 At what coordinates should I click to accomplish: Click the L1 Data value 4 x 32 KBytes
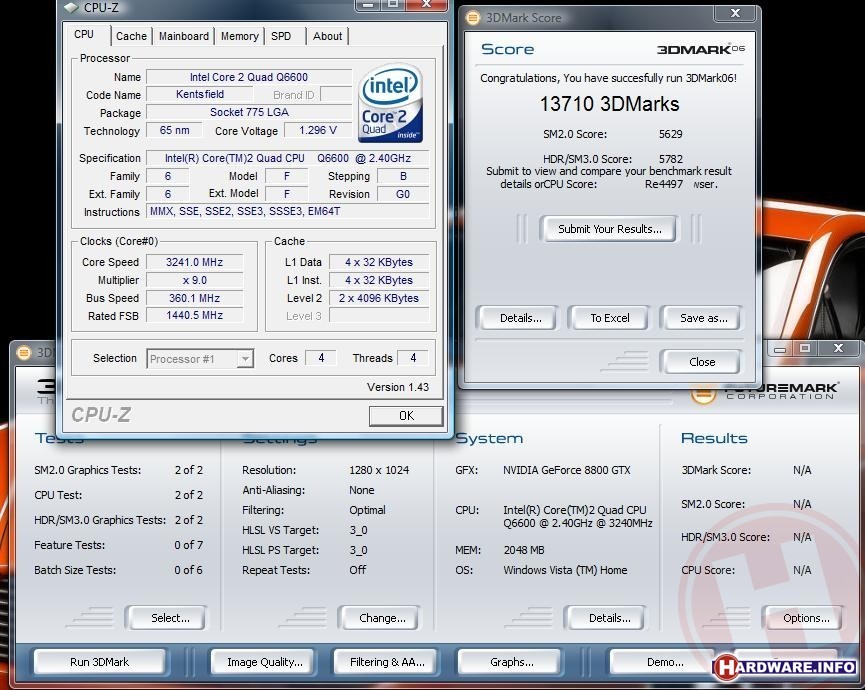[378, 262]
